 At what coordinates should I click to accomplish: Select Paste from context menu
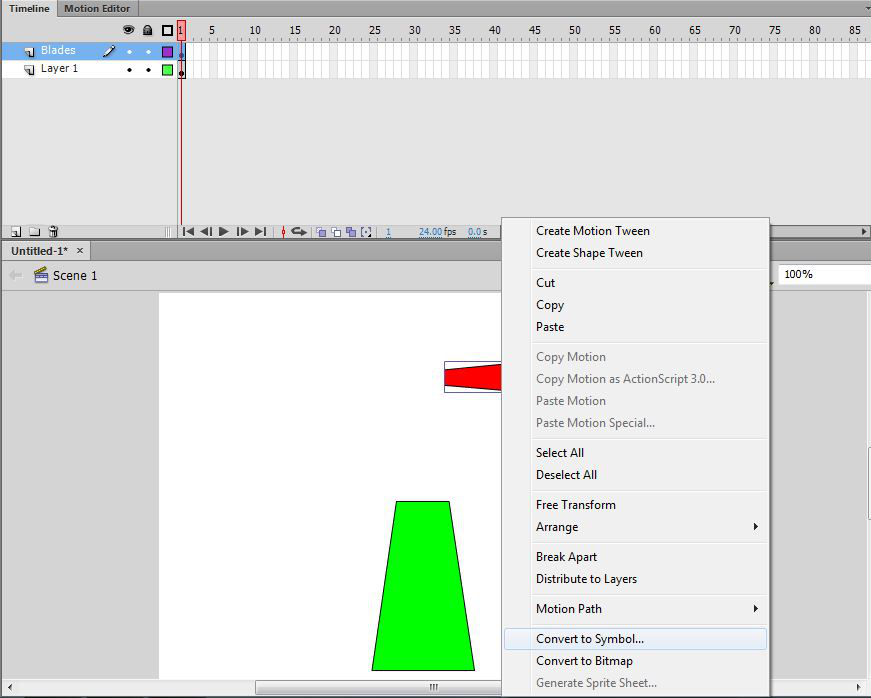point(550,327)
